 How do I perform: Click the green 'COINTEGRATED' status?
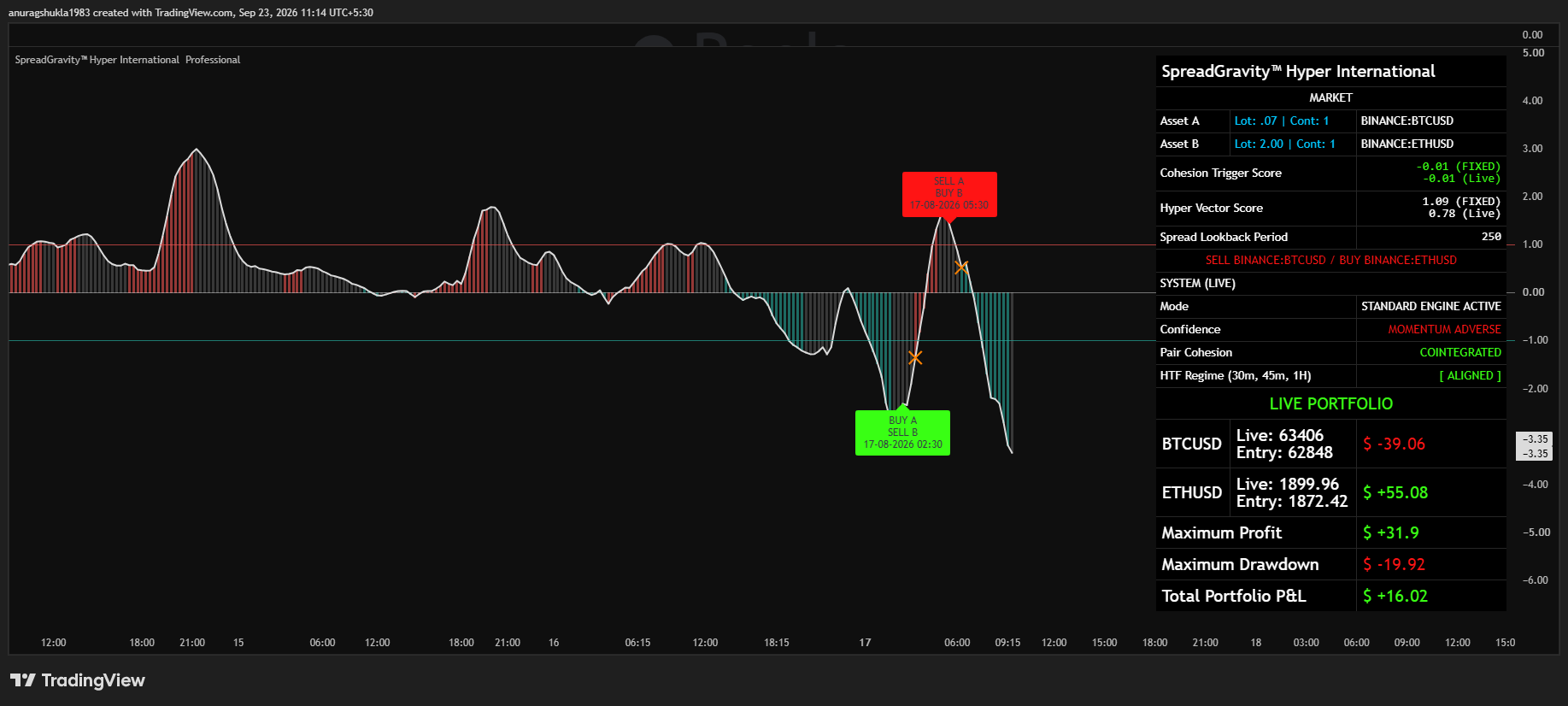(1460, 353)
